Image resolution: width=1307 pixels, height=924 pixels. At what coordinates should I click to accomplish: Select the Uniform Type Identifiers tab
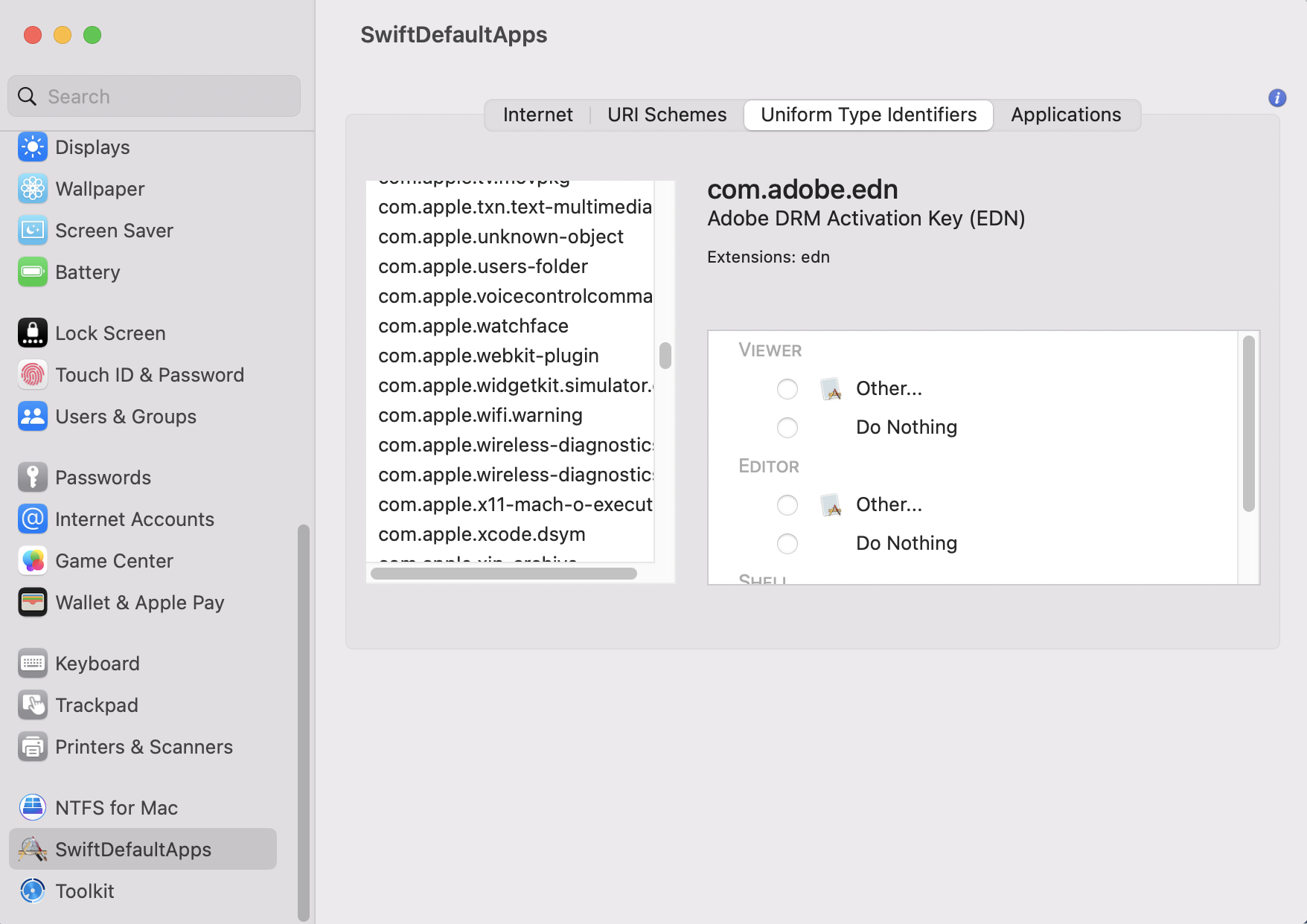(869, 115)
